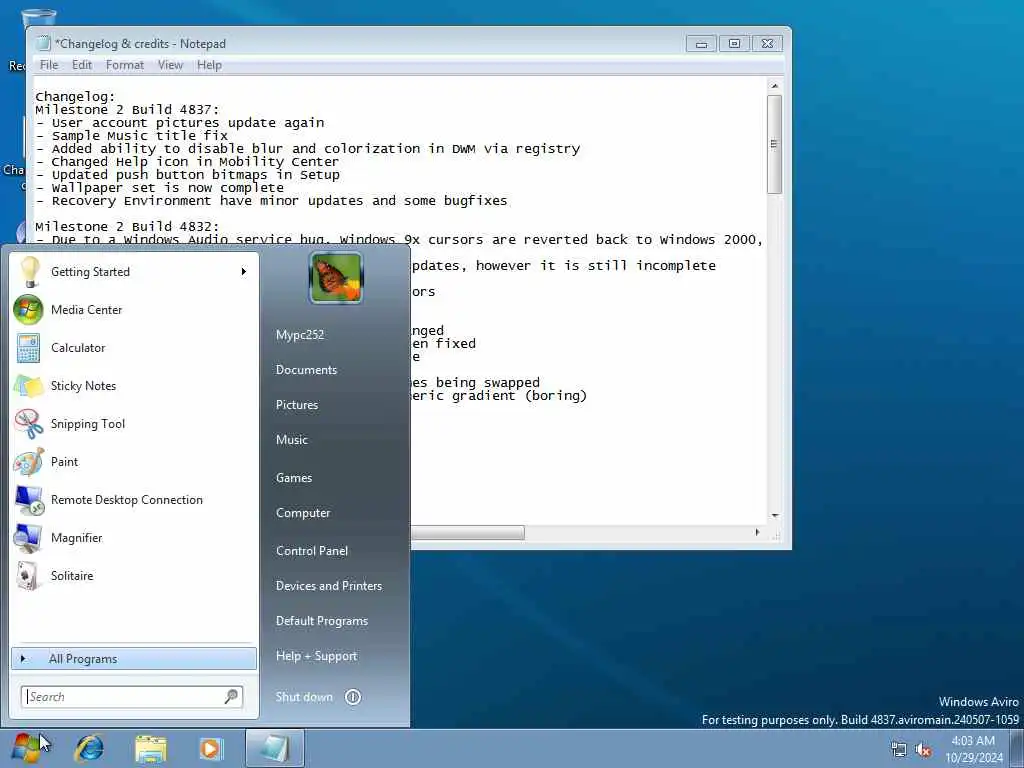Open Windows Explorer folder on the taskbar
This screenshot has width=1024, height=768.
(151, 748)
